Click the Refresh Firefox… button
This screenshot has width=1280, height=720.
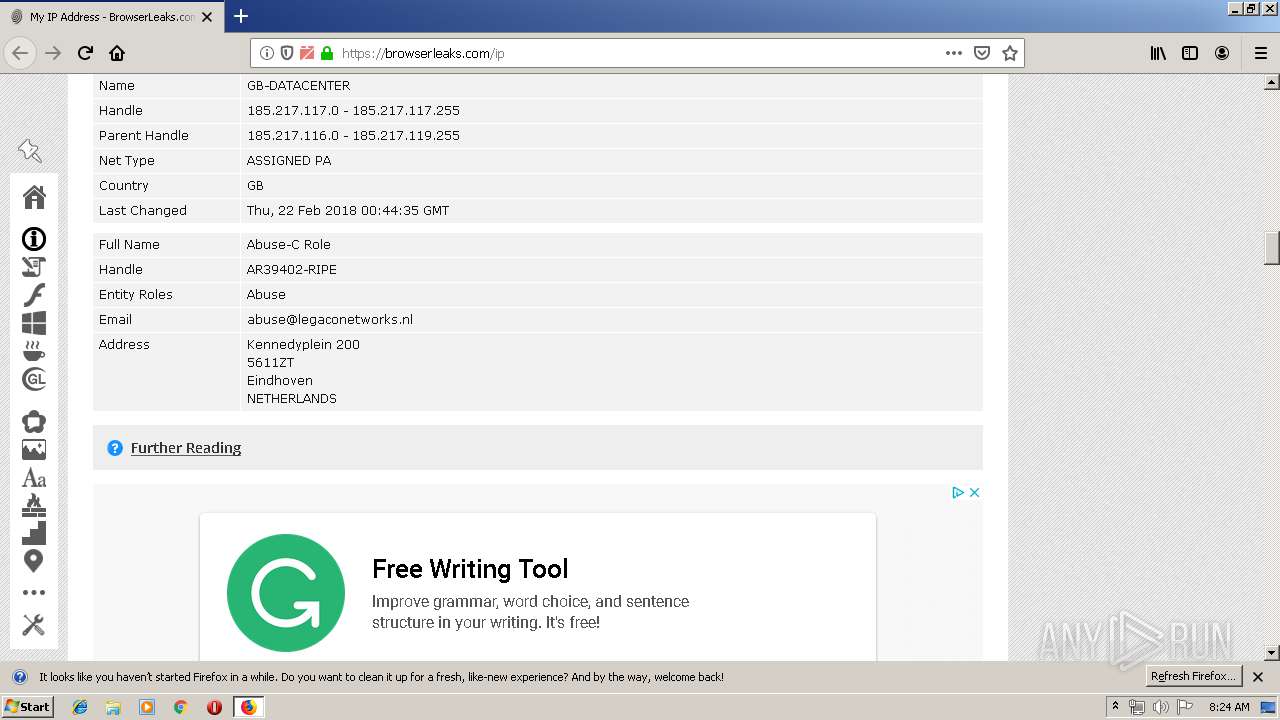coord(1193,677)
